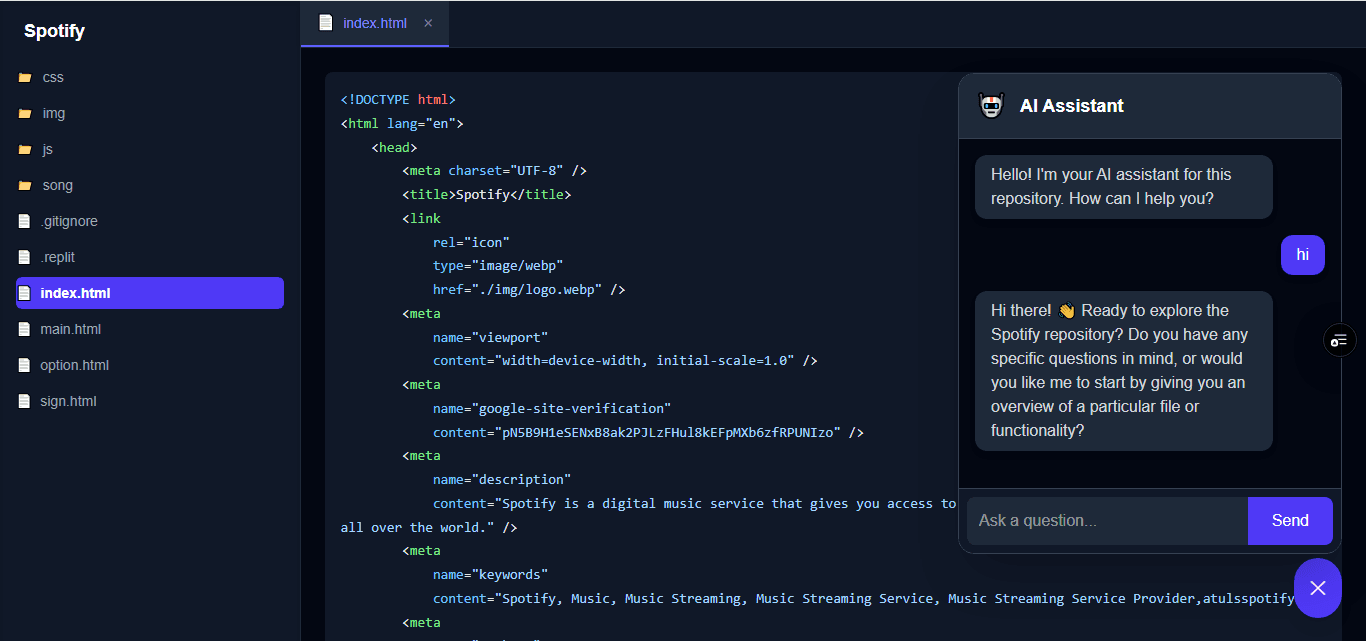Click the assistant's latest reply bubble
Screen dimensions: 1366x641
pyautogui.click(x=1123, y=370)
